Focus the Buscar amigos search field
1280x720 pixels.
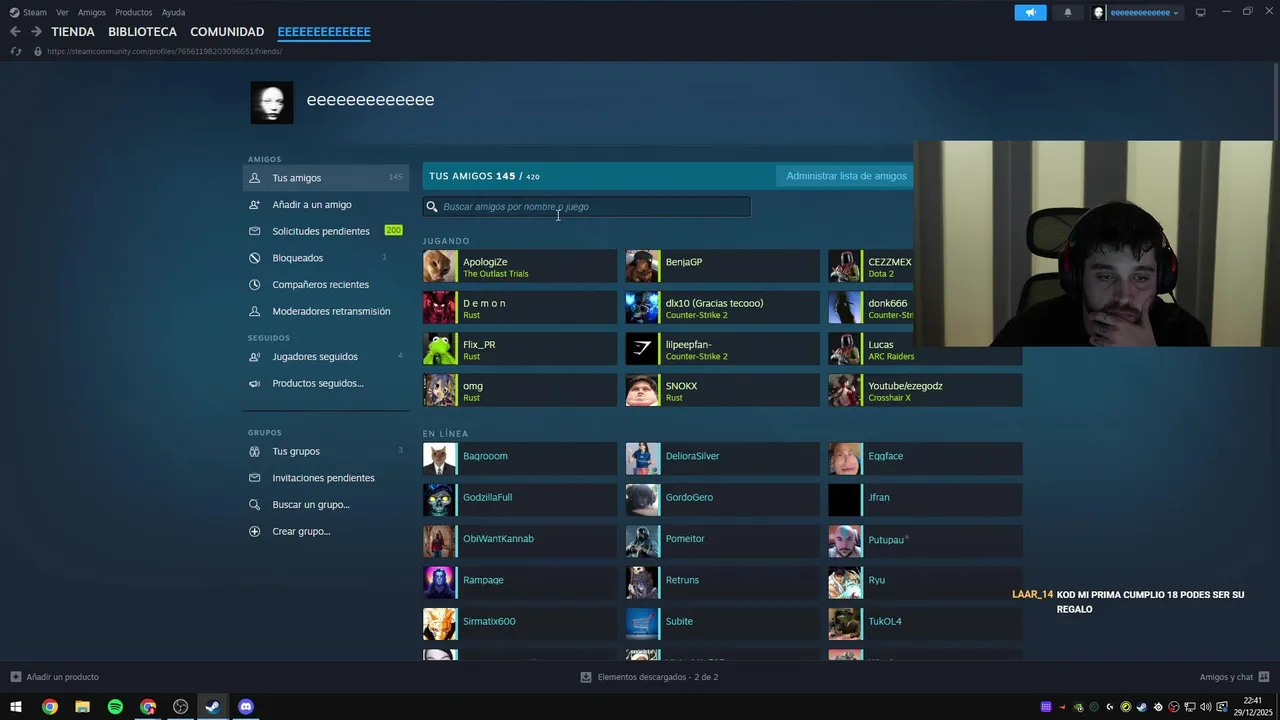point(586,207)
